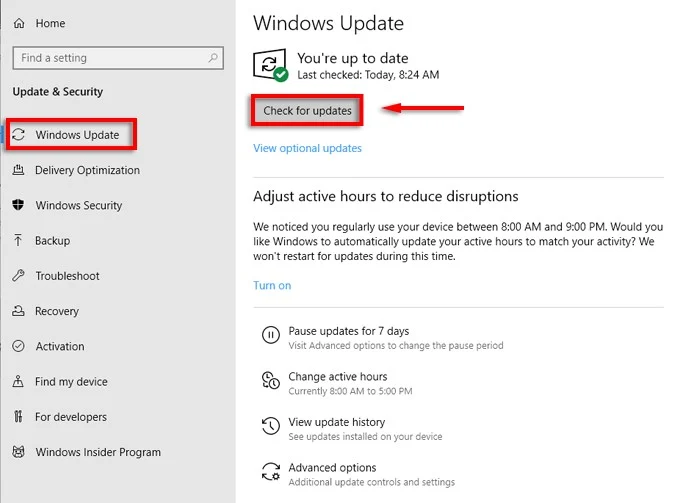680x503 pixels.
Task: Click 'You're up to date' heading
Action: (353, 58)
